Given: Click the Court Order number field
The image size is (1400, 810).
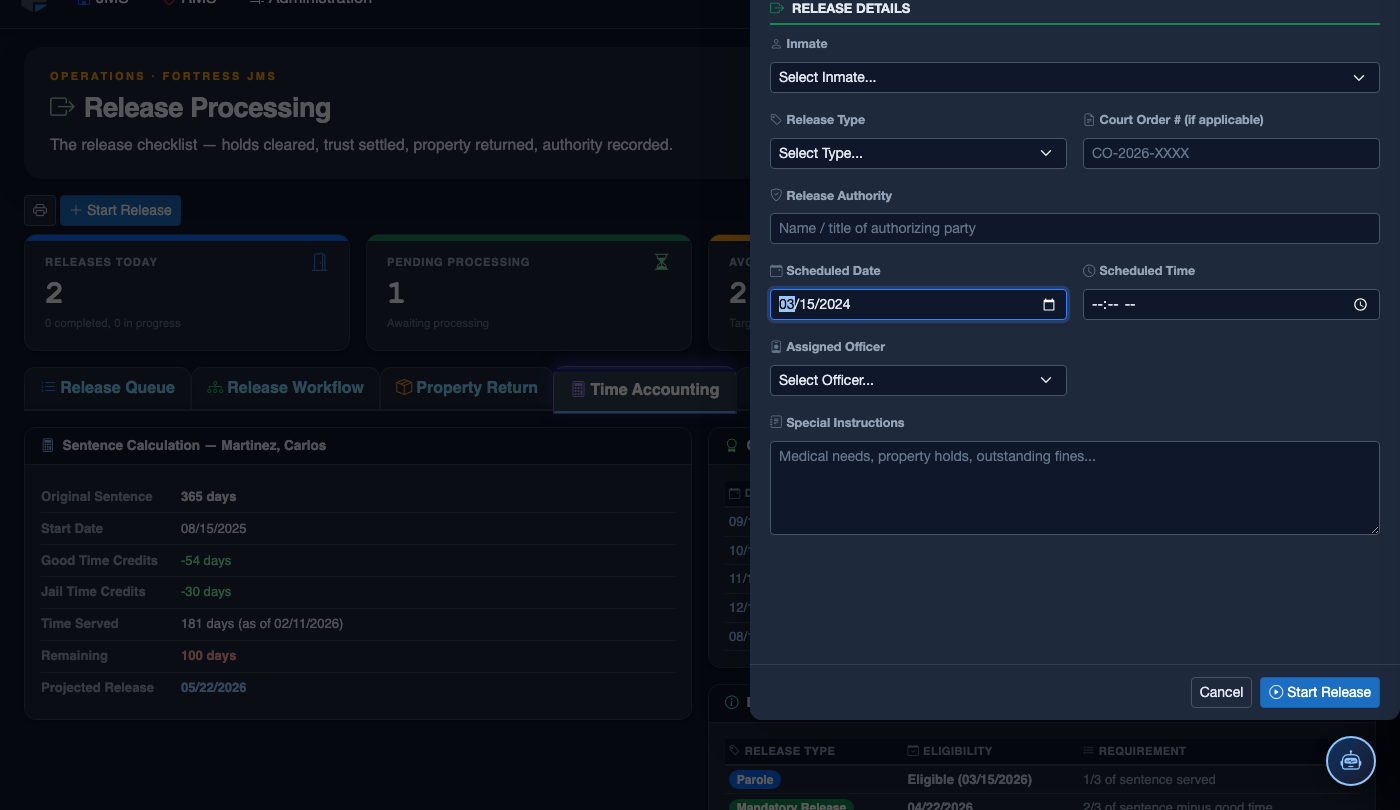Looking at the screenshot, I should coord(1231,153).
